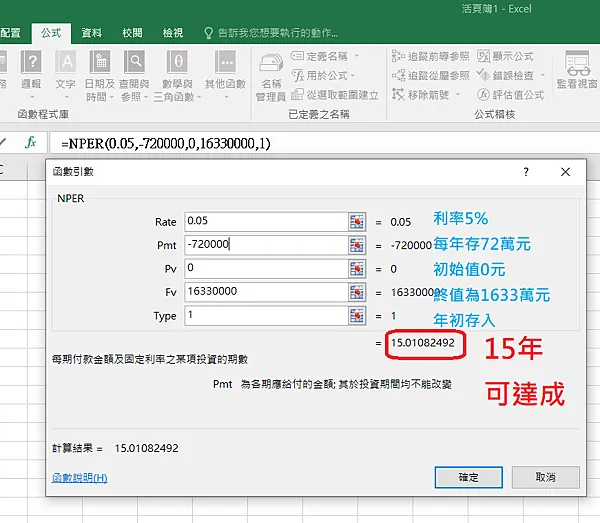Expand the 數學與三角函數 dropdown arrow
Screen dimensions: 600x523
pos(199,97)
